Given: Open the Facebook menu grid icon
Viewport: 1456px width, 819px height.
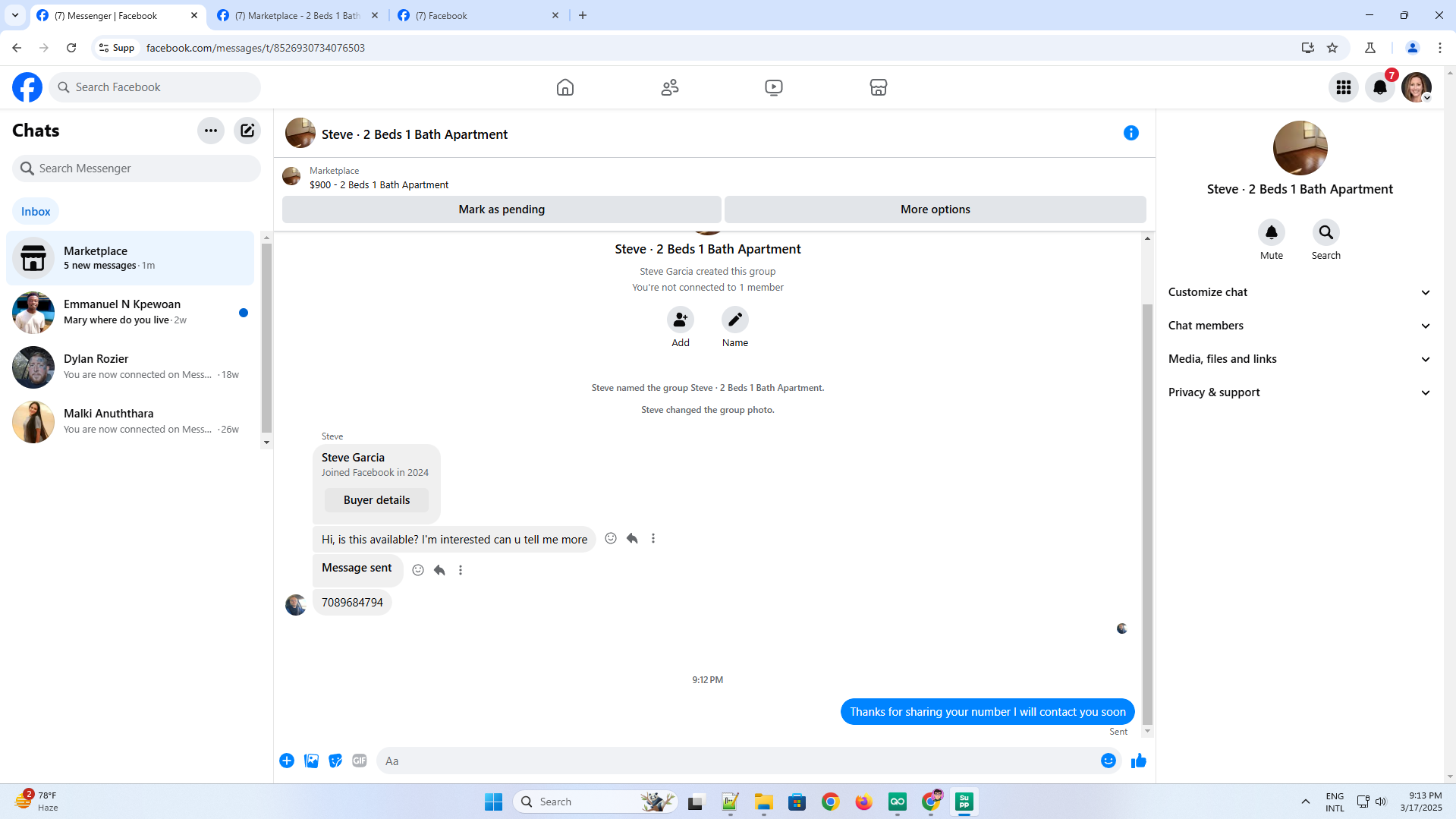Looking at the screenshot, I should (1344, 87).
